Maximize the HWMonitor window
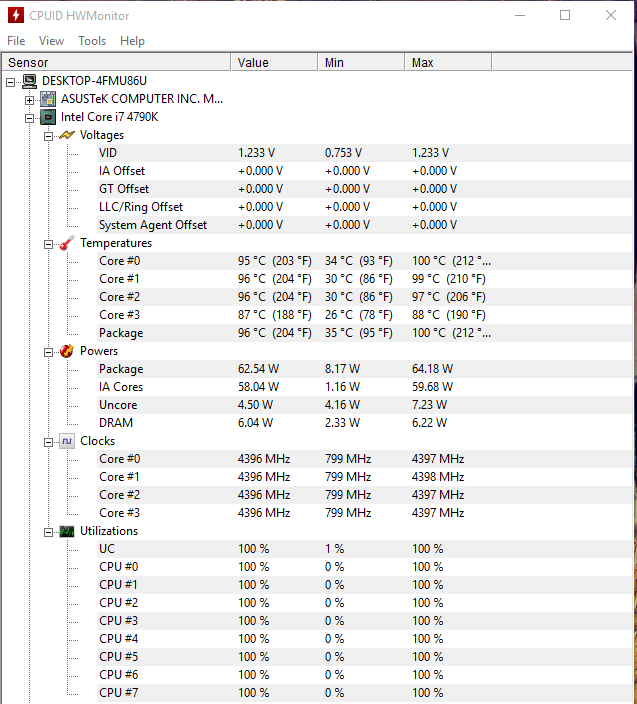 565,15
